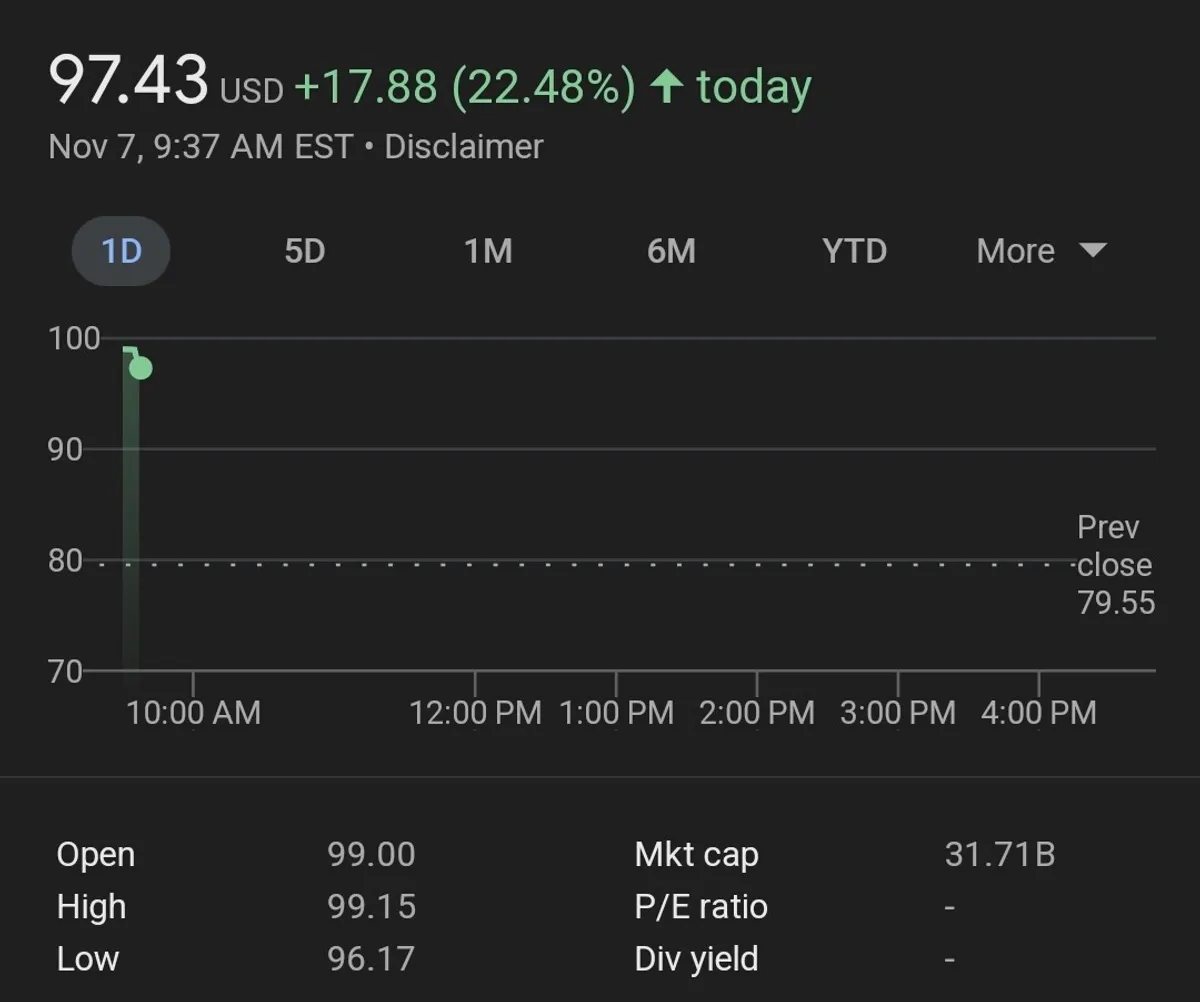This screenshot has height=1002, width=1200.
Task: Click the green up arrow icon
Action: pos(666,87)
